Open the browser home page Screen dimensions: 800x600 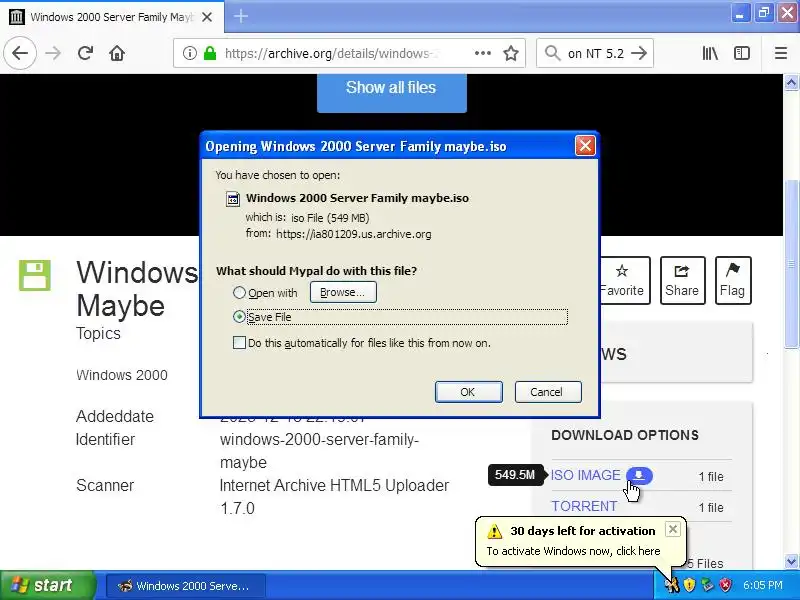(x=117, y=53)
